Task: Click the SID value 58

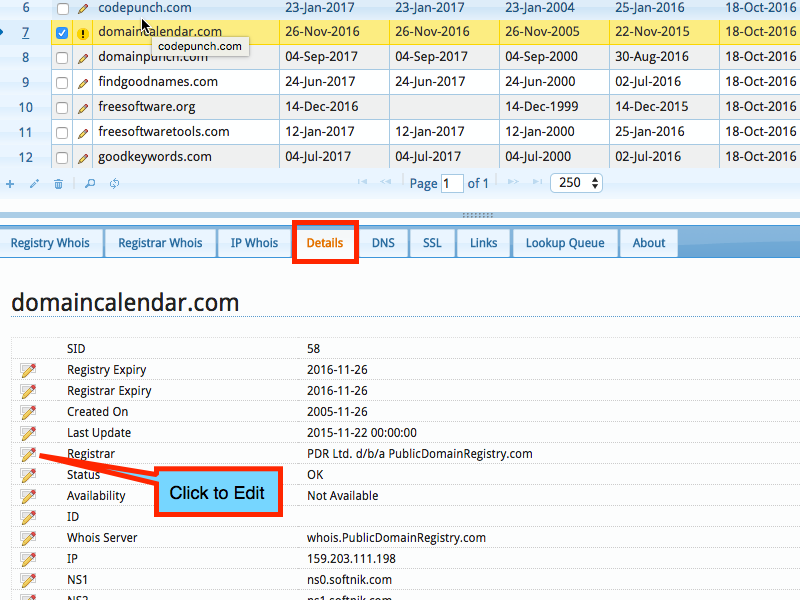Action: (x=313, y=349)
